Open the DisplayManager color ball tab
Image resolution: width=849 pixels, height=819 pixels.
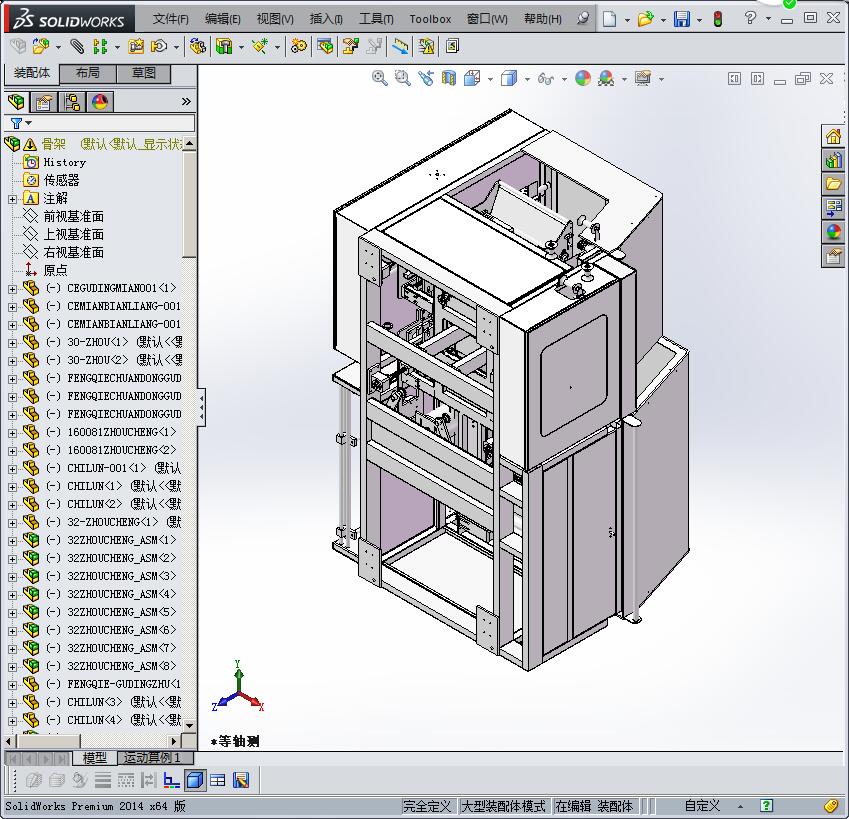pos(100,102)
